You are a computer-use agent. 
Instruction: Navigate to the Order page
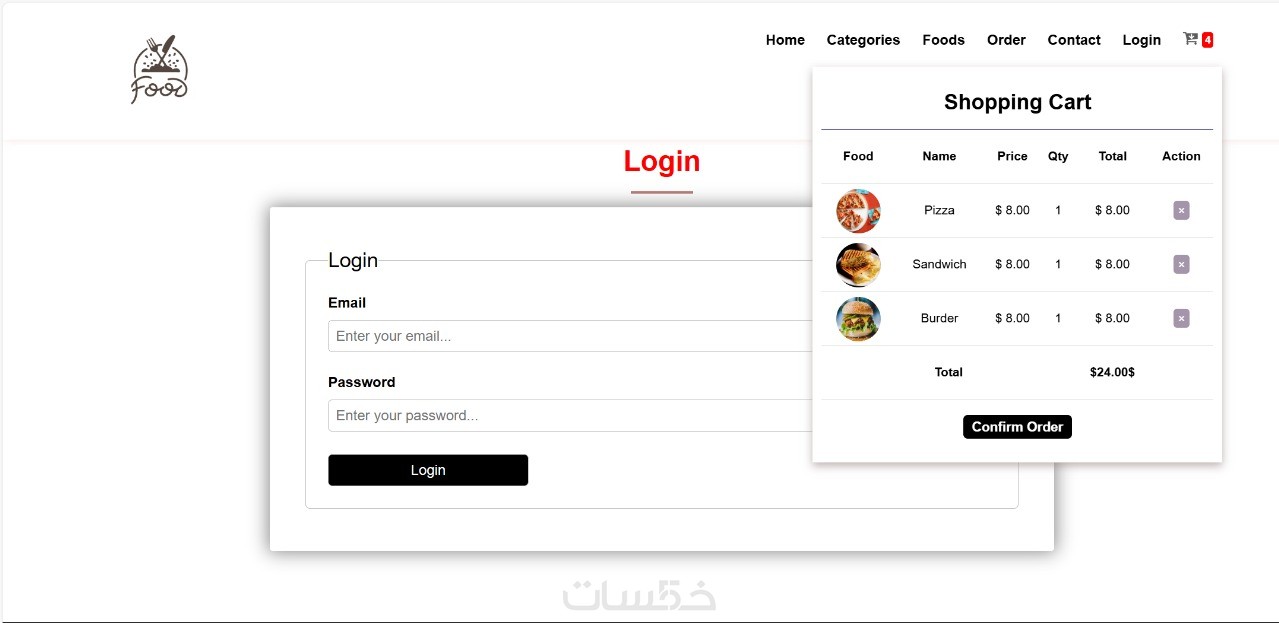[1006, 40]
